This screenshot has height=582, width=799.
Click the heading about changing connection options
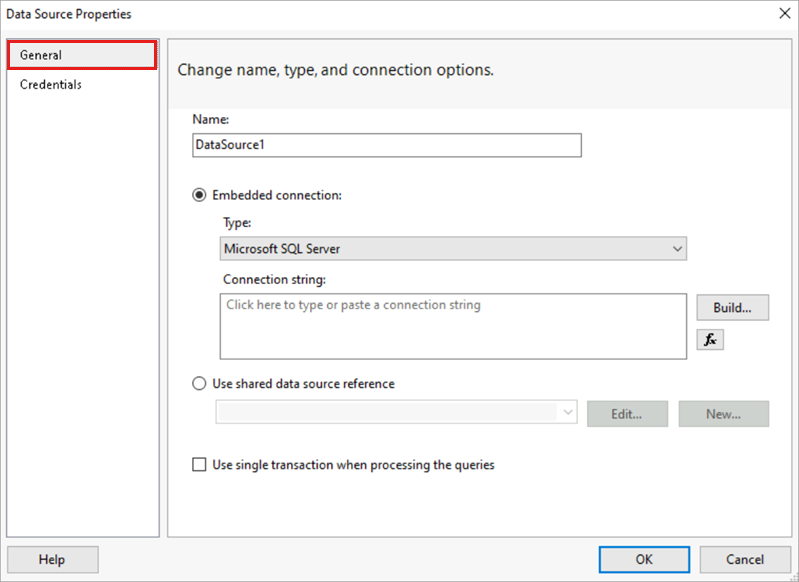point(335,71)
